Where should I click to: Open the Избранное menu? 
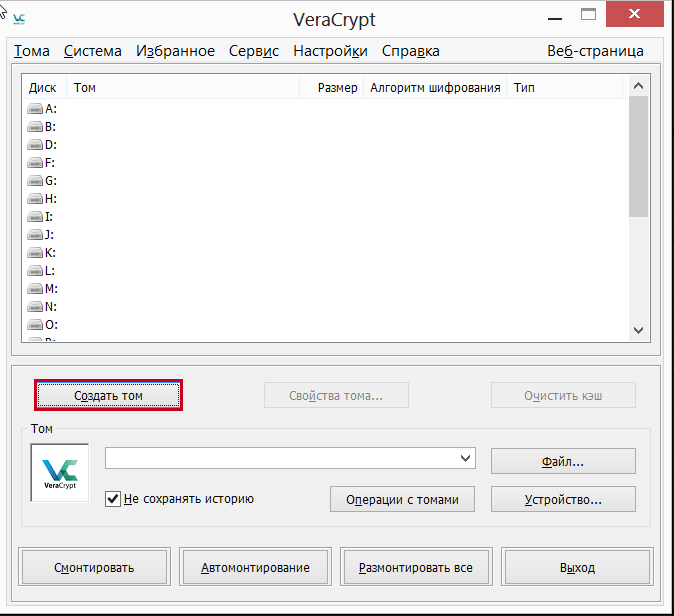(175, 51)
